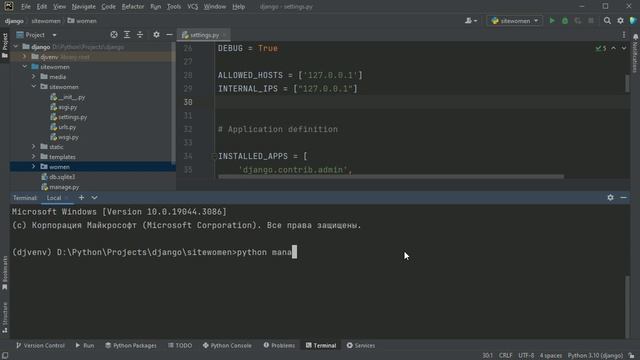Click CRLF line separator in status bar

[x=505, y=356]
